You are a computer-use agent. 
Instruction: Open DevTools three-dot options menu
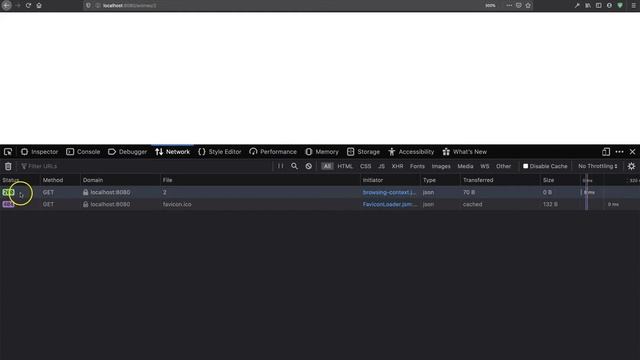point(619,152)
